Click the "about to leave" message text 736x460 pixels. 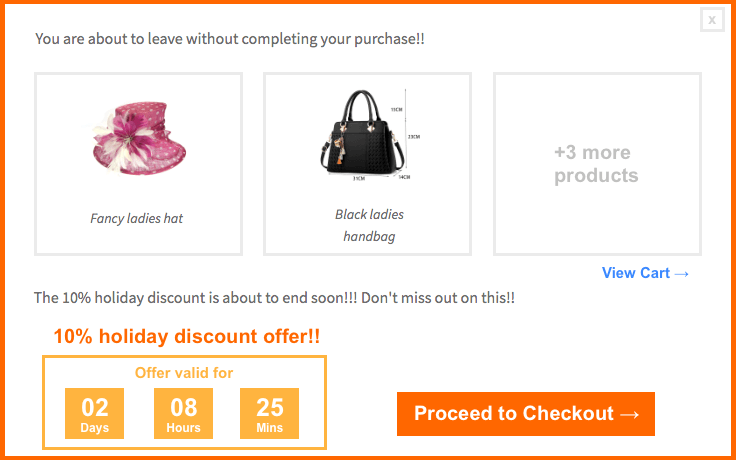pos(230,39)
